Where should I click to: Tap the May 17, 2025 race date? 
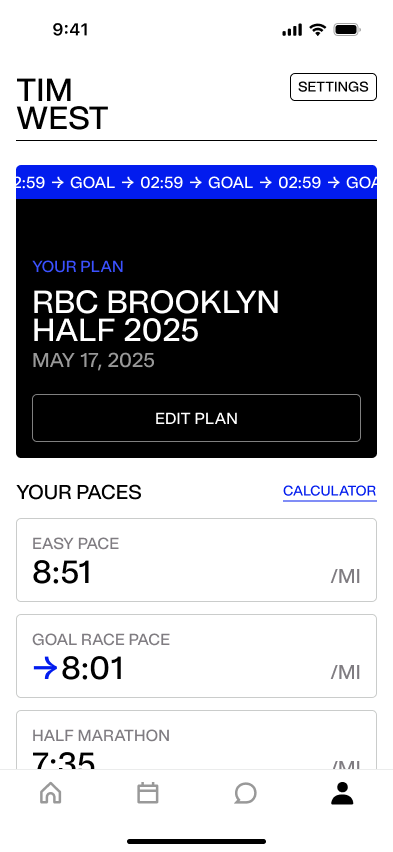(x=93, y=360)
